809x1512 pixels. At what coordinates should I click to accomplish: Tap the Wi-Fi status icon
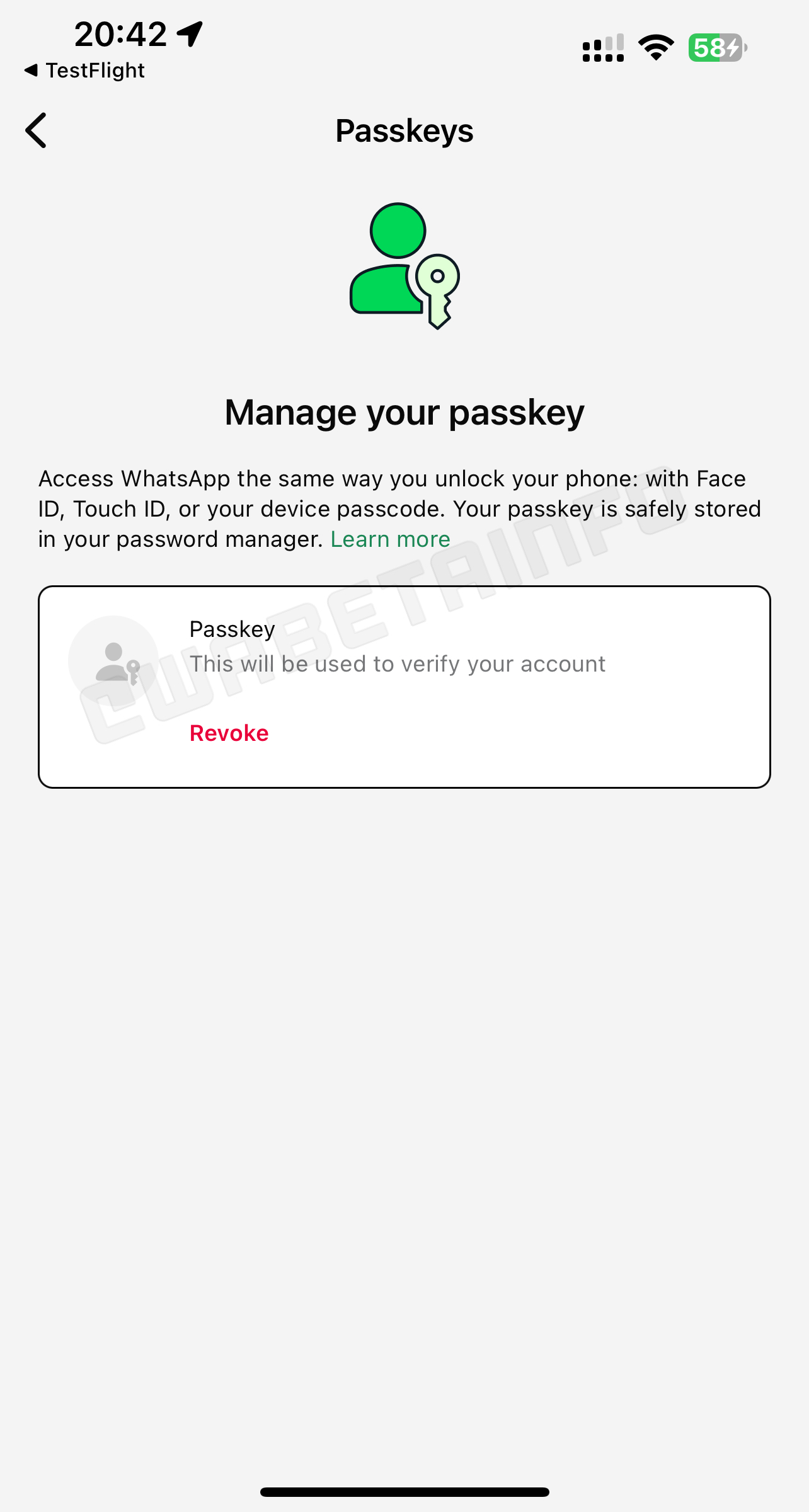coord(655,48)
